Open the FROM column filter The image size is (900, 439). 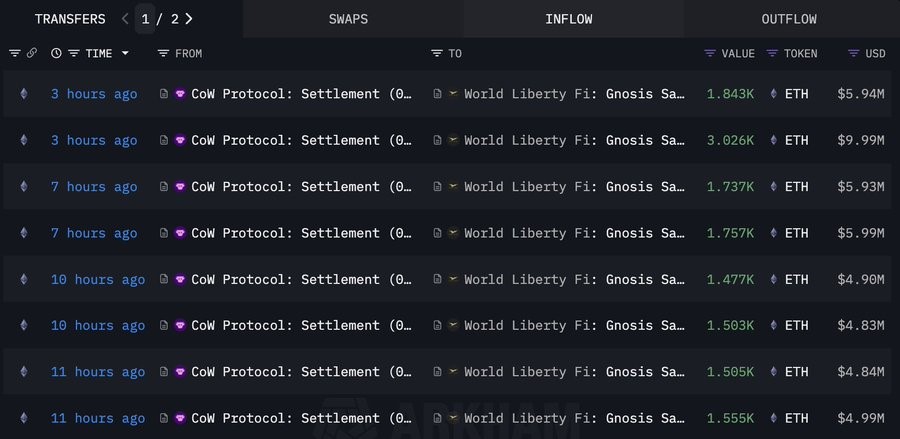point(163,53)
